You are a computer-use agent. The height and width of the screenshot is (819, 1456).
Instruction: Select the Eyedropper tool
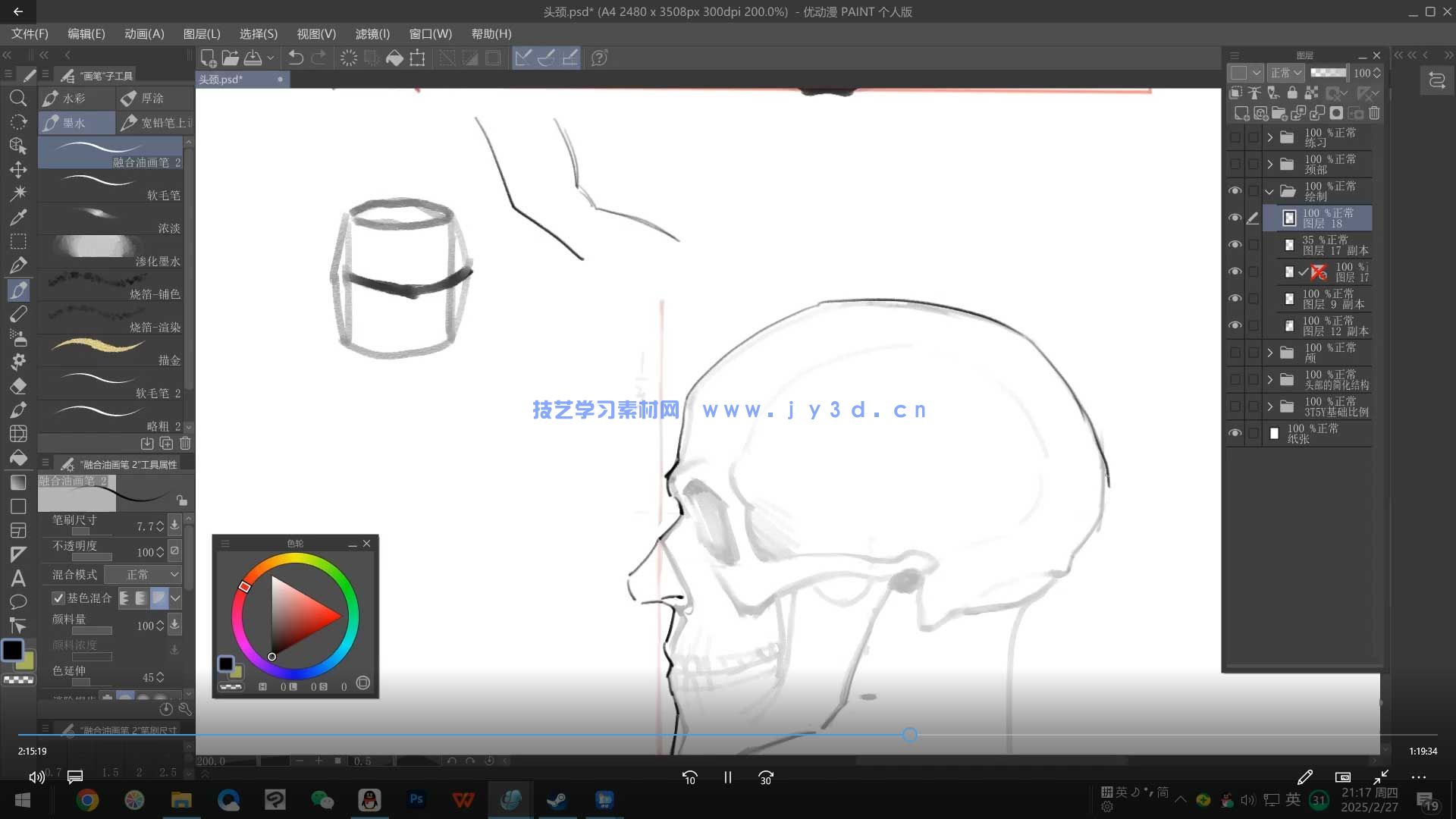point(18,218)
